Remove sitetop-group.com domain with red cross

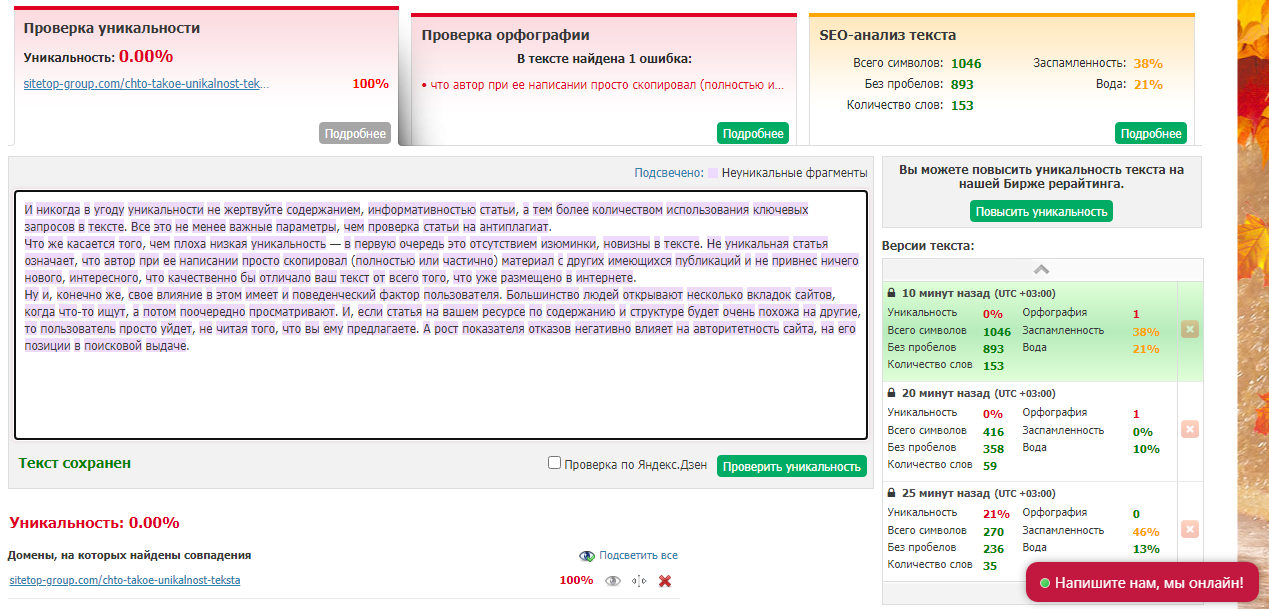pos(665,581)
